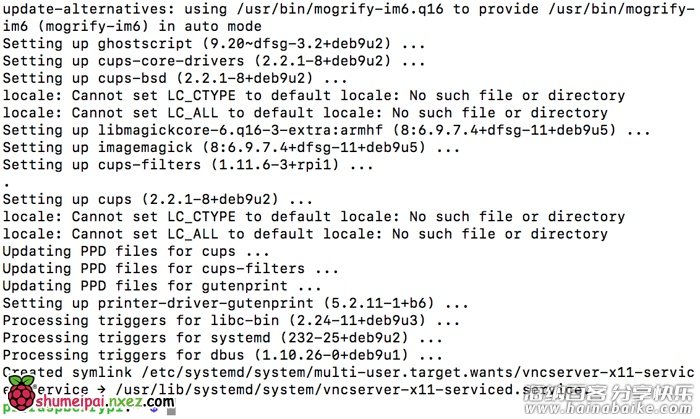
Task: Click the dbus word in triggers line
Action: [x=227, y=355]
